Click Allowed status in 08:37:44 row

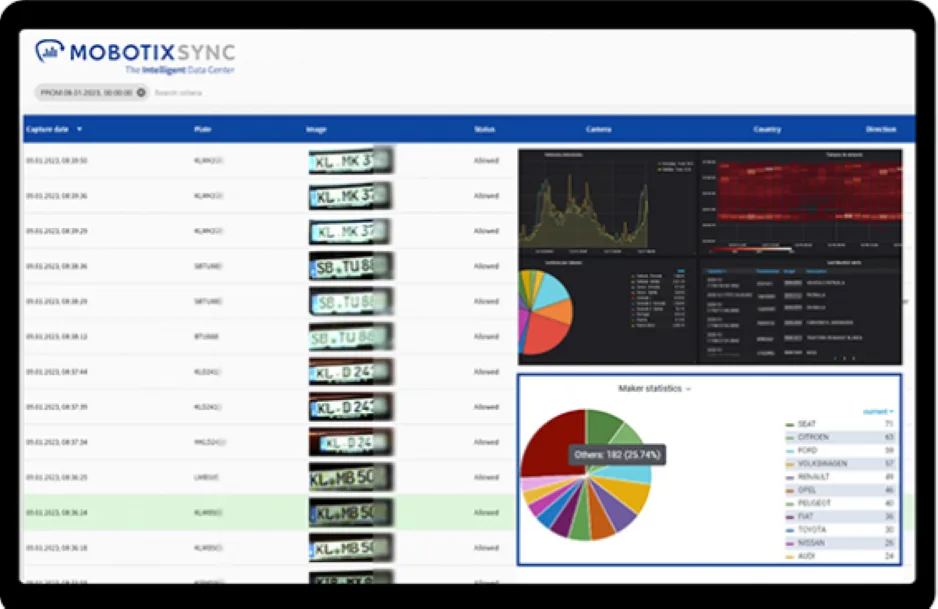486,372
